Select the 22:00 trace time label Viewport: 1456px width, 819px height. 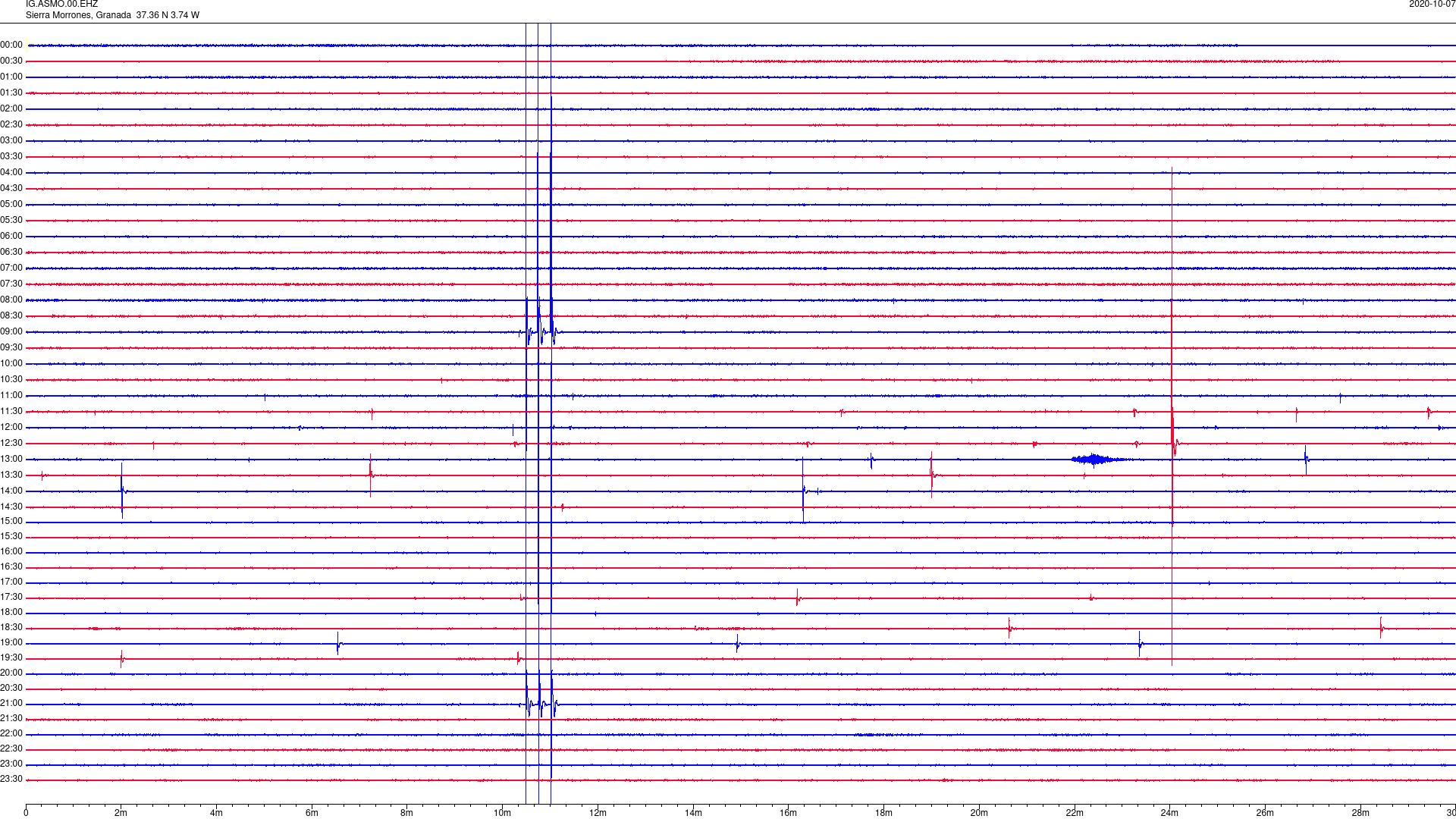[x=11, y=734]
